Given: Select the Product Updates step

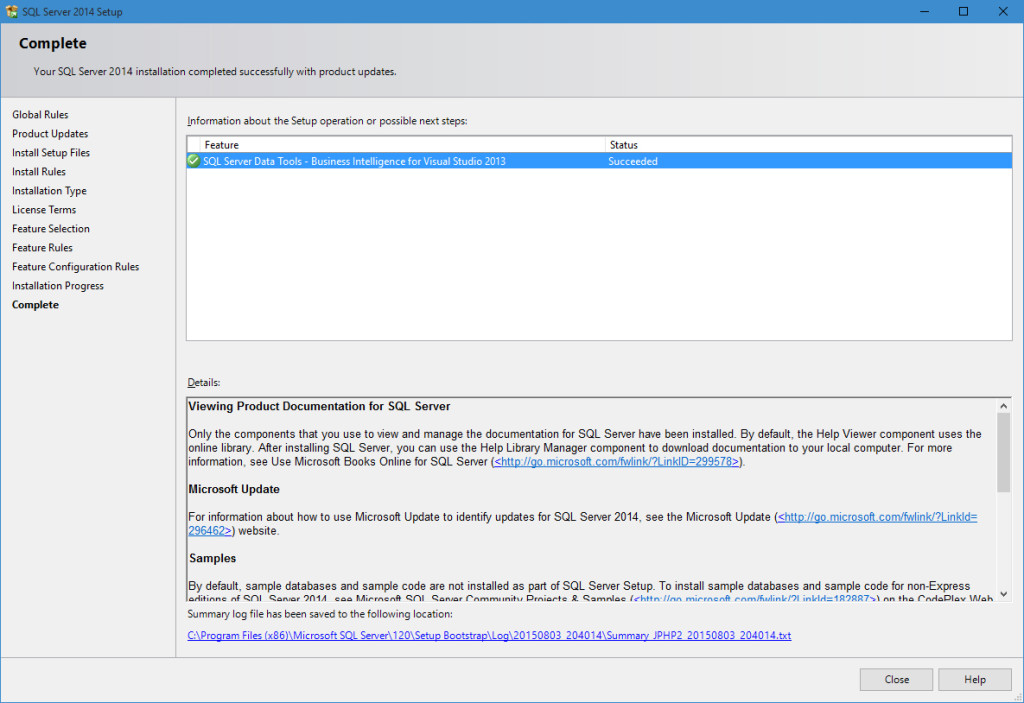Looking at the screenshot, I should (x=50, y=133).
